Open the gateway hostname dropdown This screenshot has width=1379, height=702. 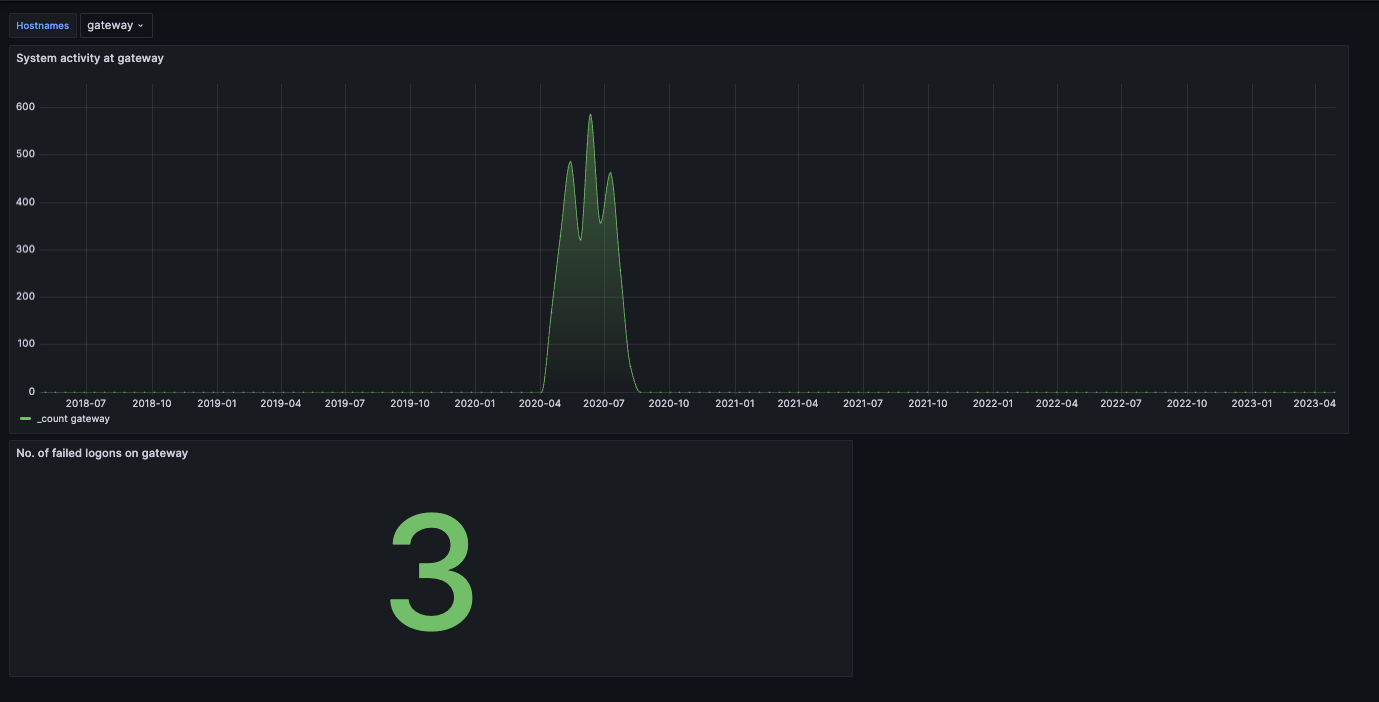click(x=115, y=25)
